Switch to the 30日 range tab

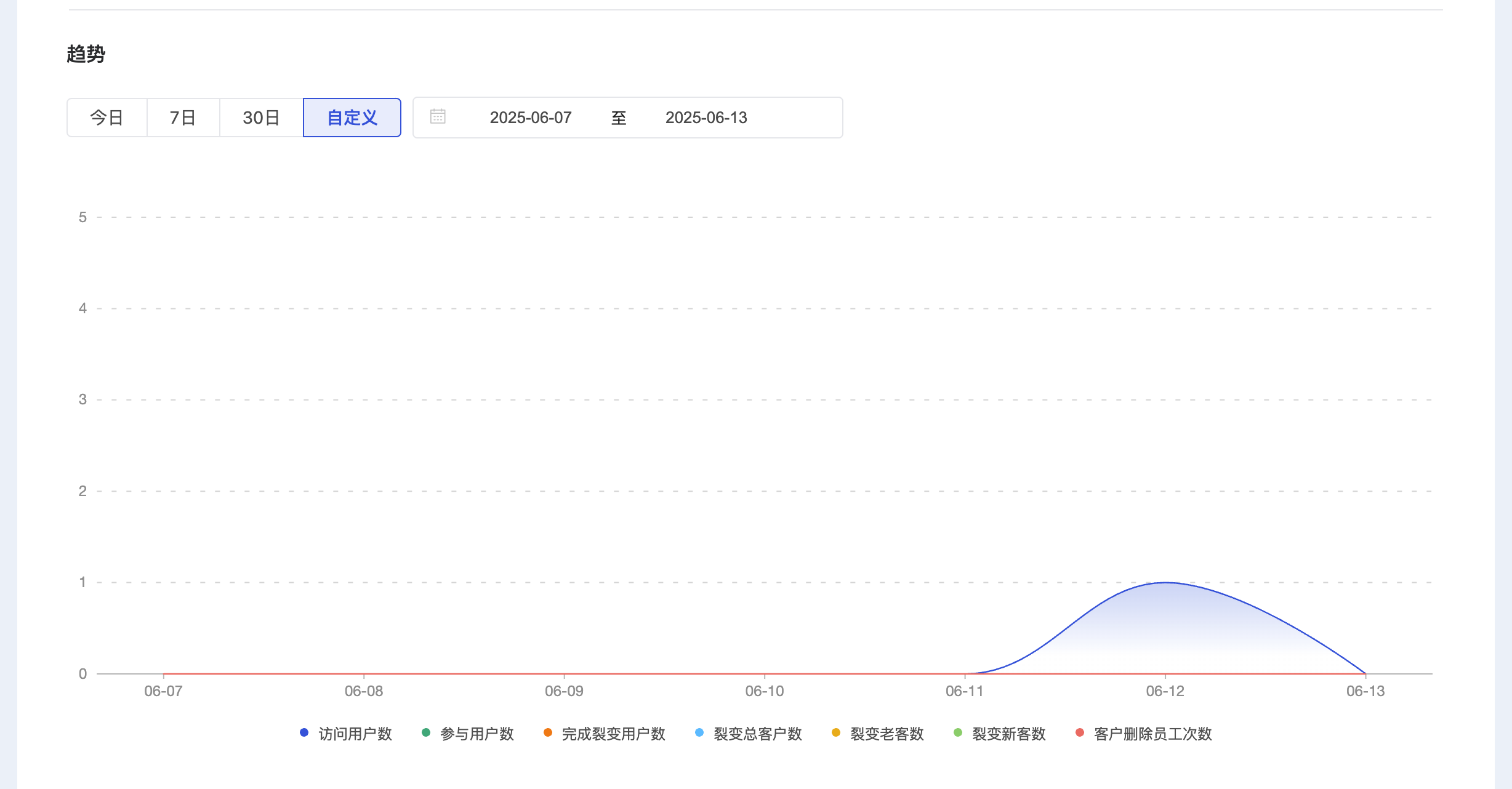262,118
